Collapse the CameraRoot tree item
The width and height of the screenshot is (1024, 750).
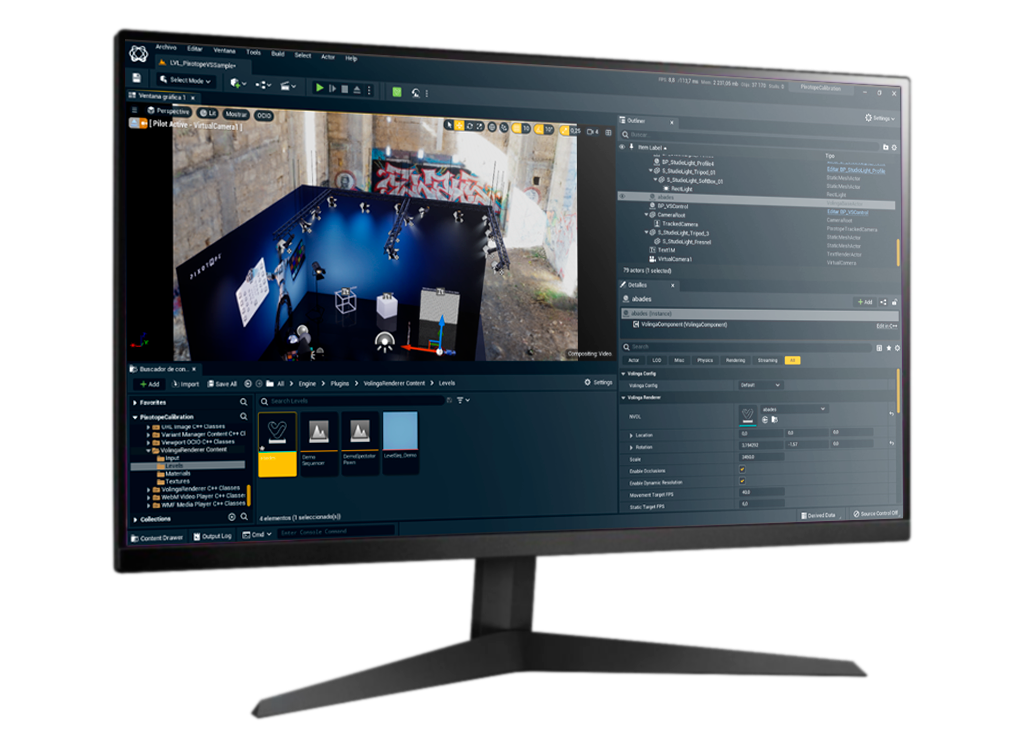647,214
